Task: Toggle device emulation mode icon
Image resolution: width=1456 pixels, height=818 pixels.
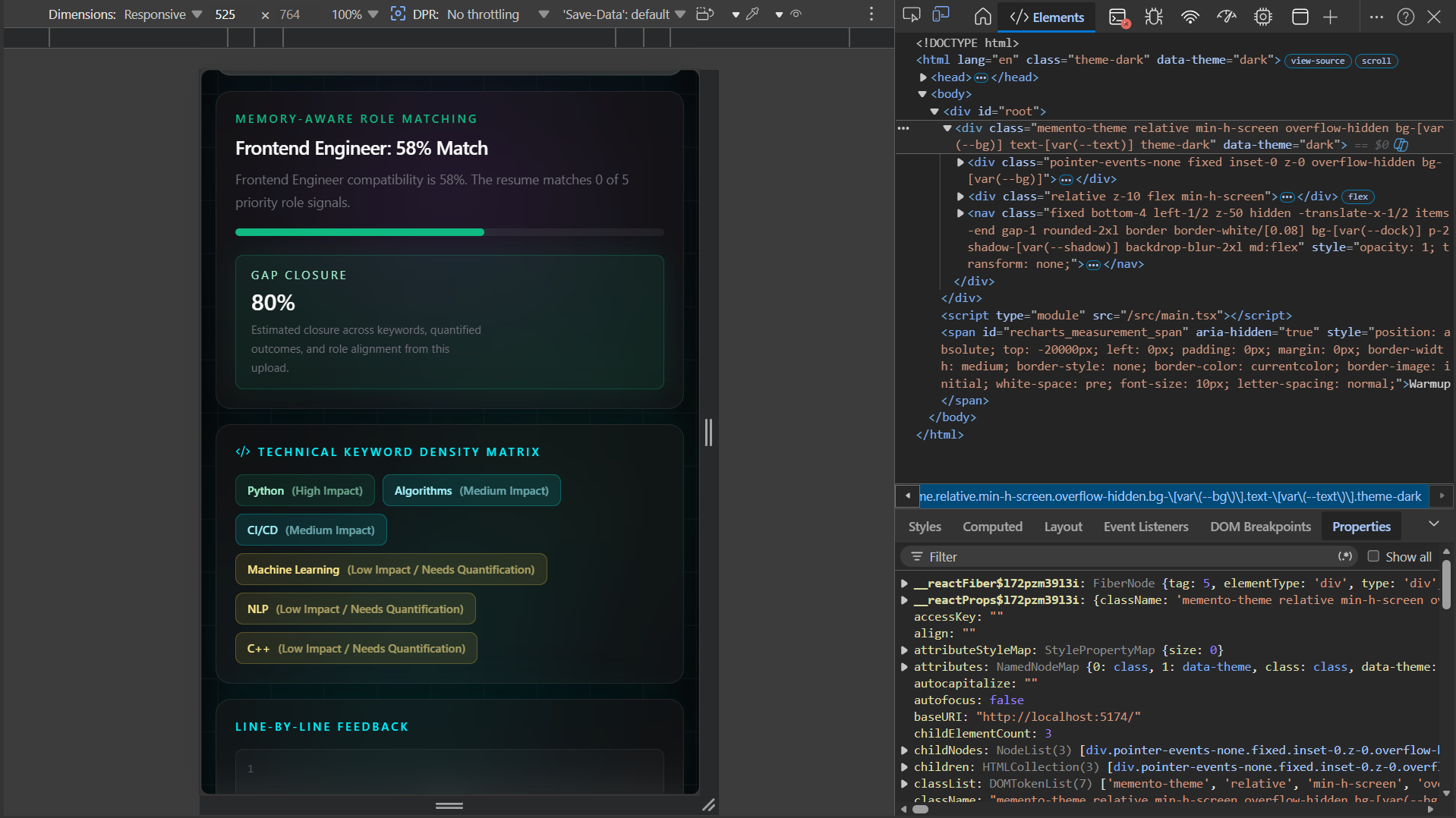Action: (x=941, y=16)
